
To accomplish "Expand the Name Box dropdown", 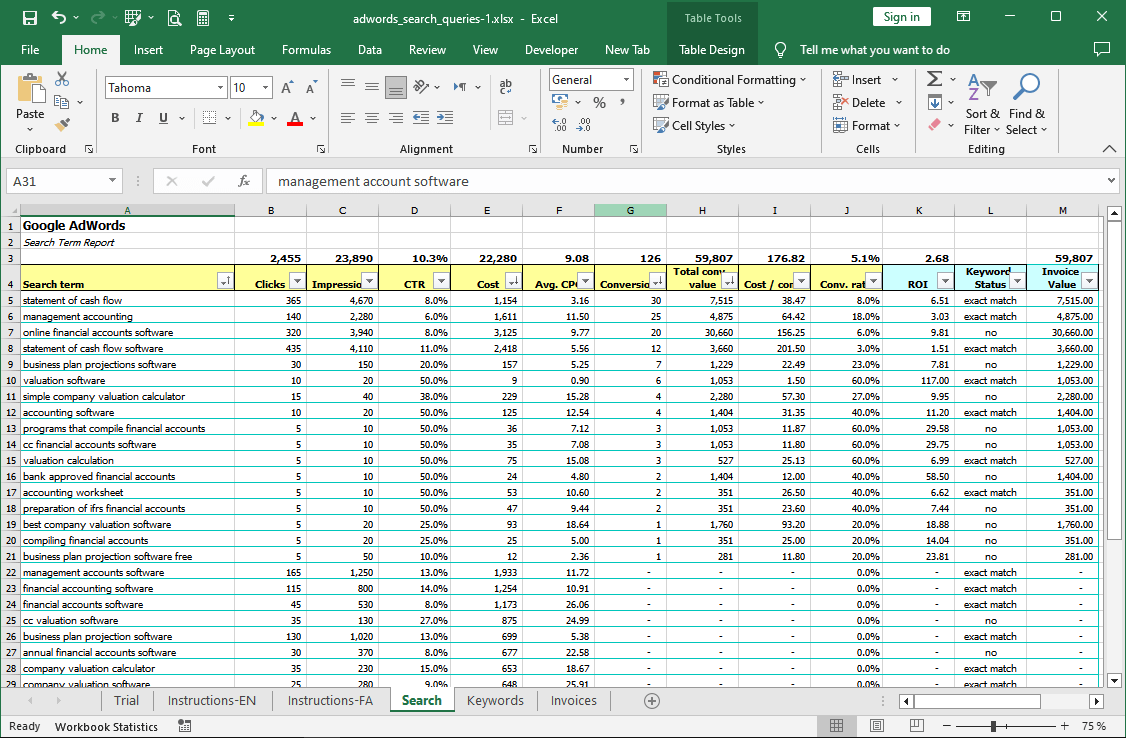I will click(x=112, y=181).
